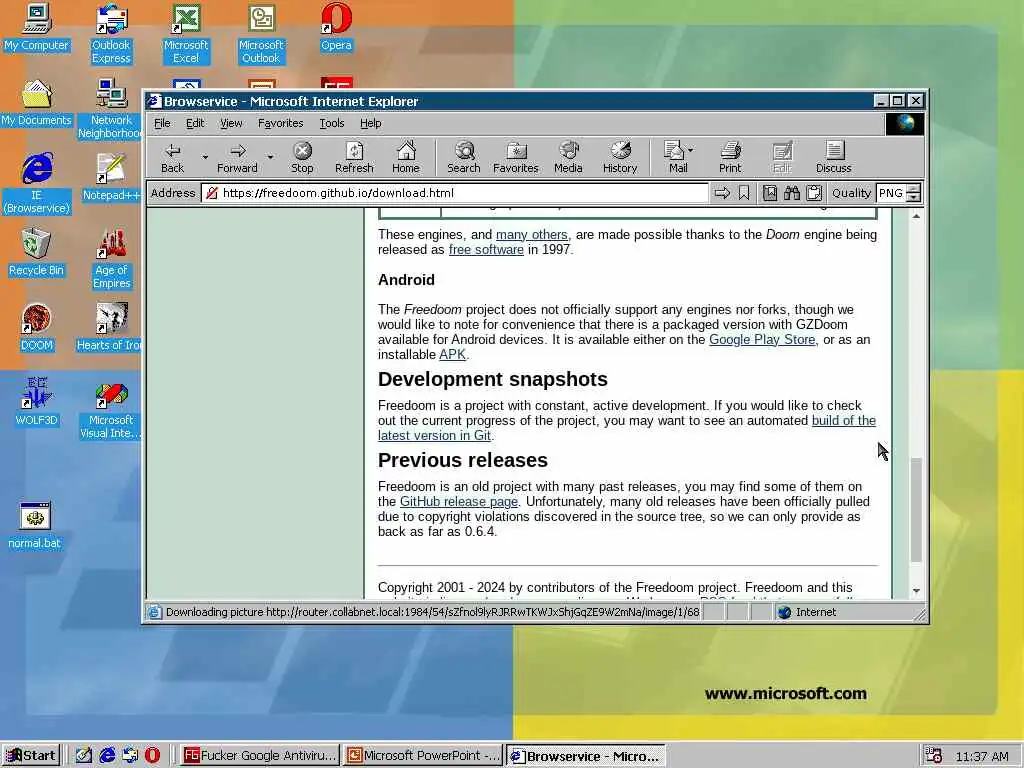Open the View menu

[x=231, y=123]
